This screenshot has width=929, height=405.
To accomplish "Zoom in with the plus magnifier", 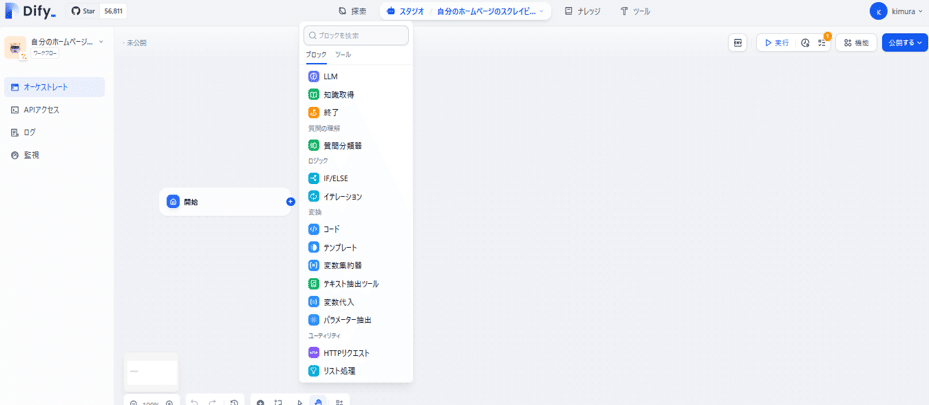I will (169, 403).
